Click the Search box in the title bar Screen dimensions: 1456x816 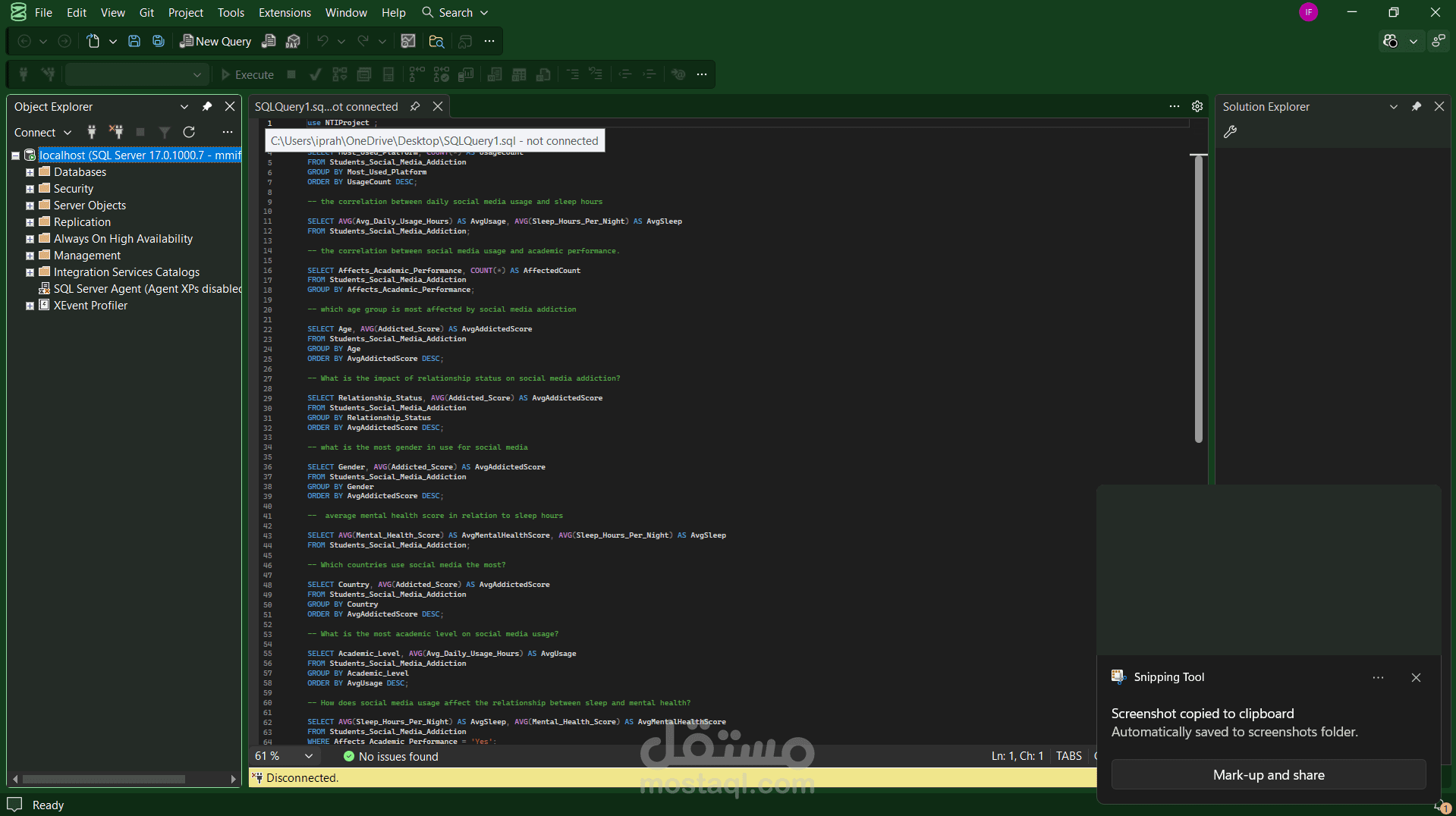455,13
